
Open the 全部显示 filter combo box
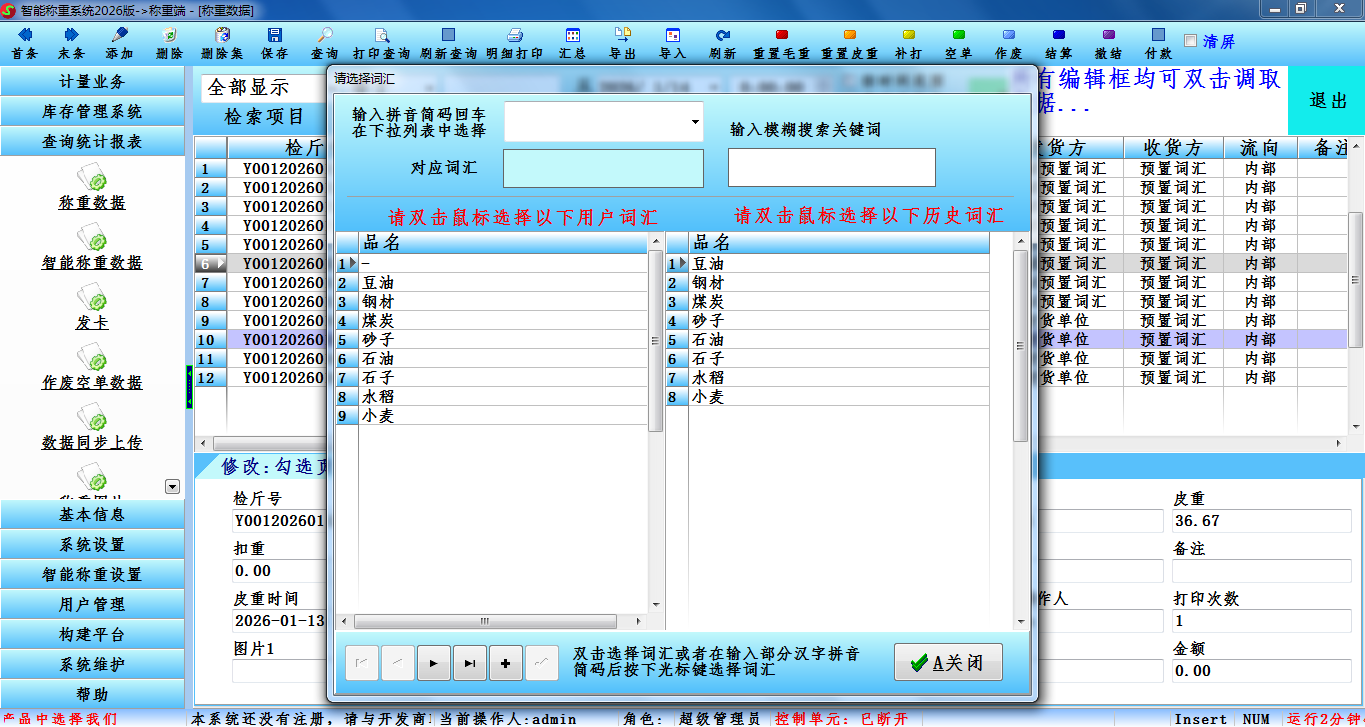[265, 88]
